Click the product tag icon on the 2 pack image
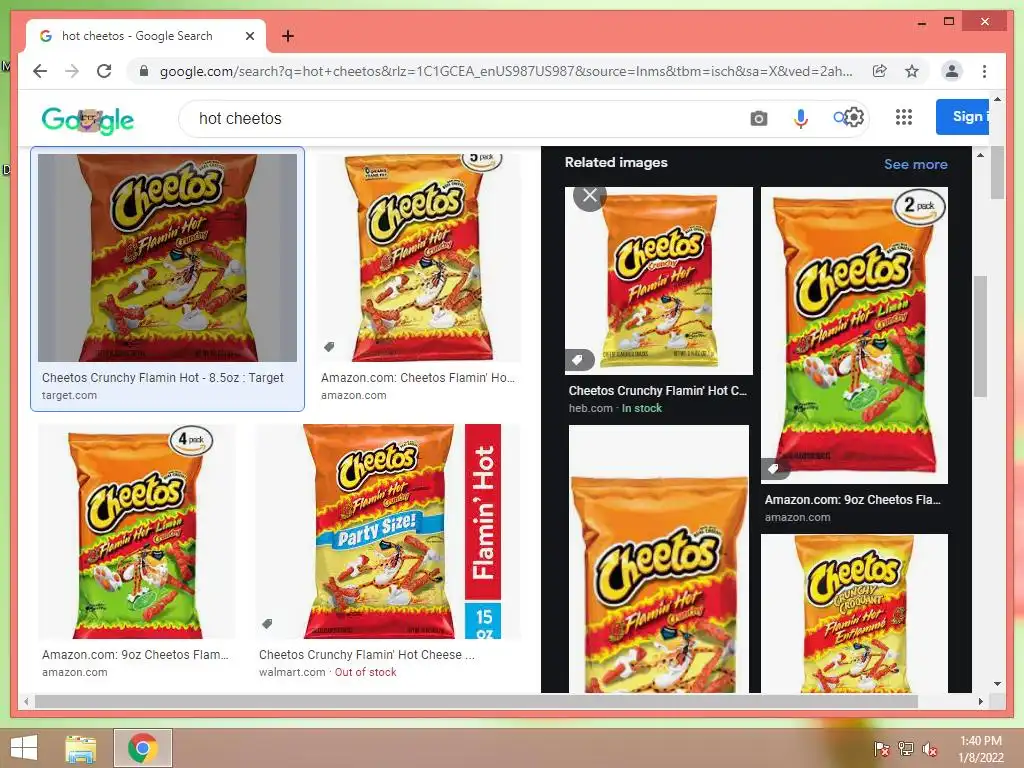The image size is (1024, 768). [x=774, y=468]
